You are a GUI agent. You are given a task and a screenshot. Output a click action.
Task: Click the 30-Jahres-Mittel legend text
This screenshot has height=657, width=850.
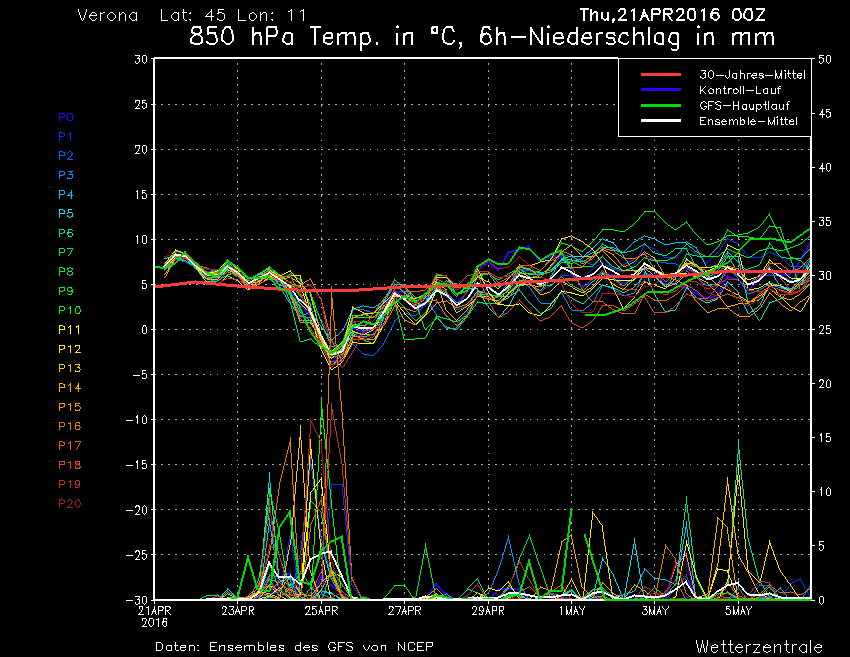[x=752, y=75]
